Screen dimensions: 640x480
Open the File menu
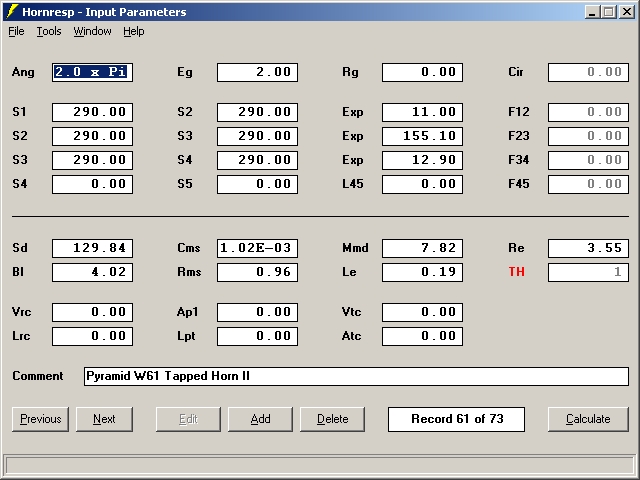point(16,31)
